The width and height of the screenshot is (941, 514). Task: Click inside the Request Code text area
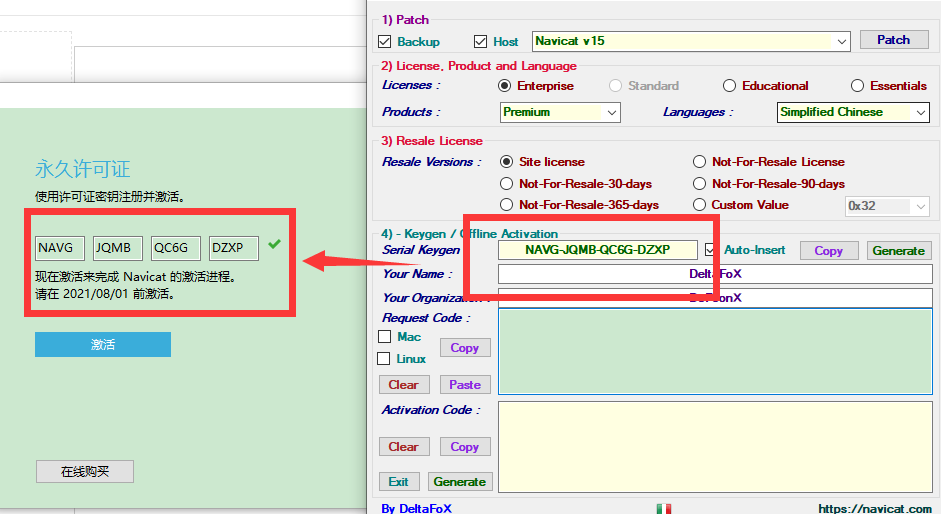[x=715, y=351]
